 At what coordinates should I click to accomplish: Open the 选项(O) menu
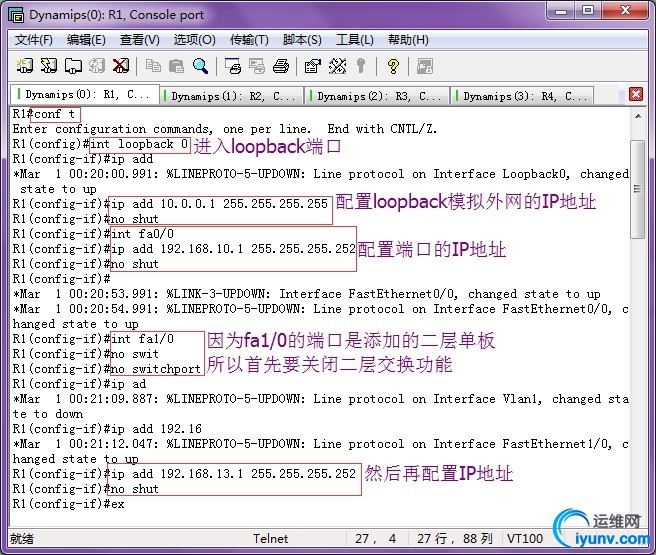[x=195, y=40]
